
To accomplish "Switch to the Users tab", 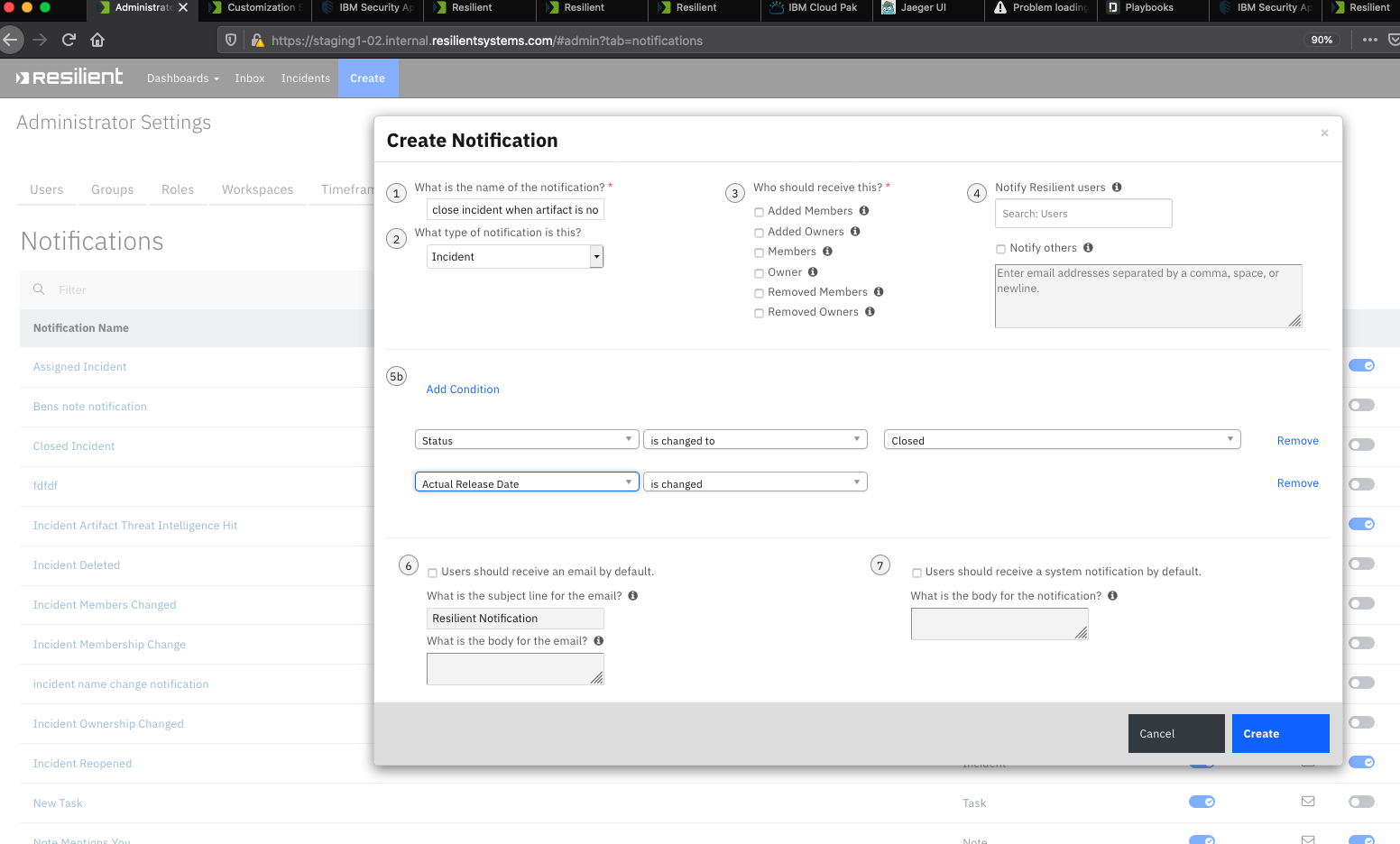I will point(47,189).
